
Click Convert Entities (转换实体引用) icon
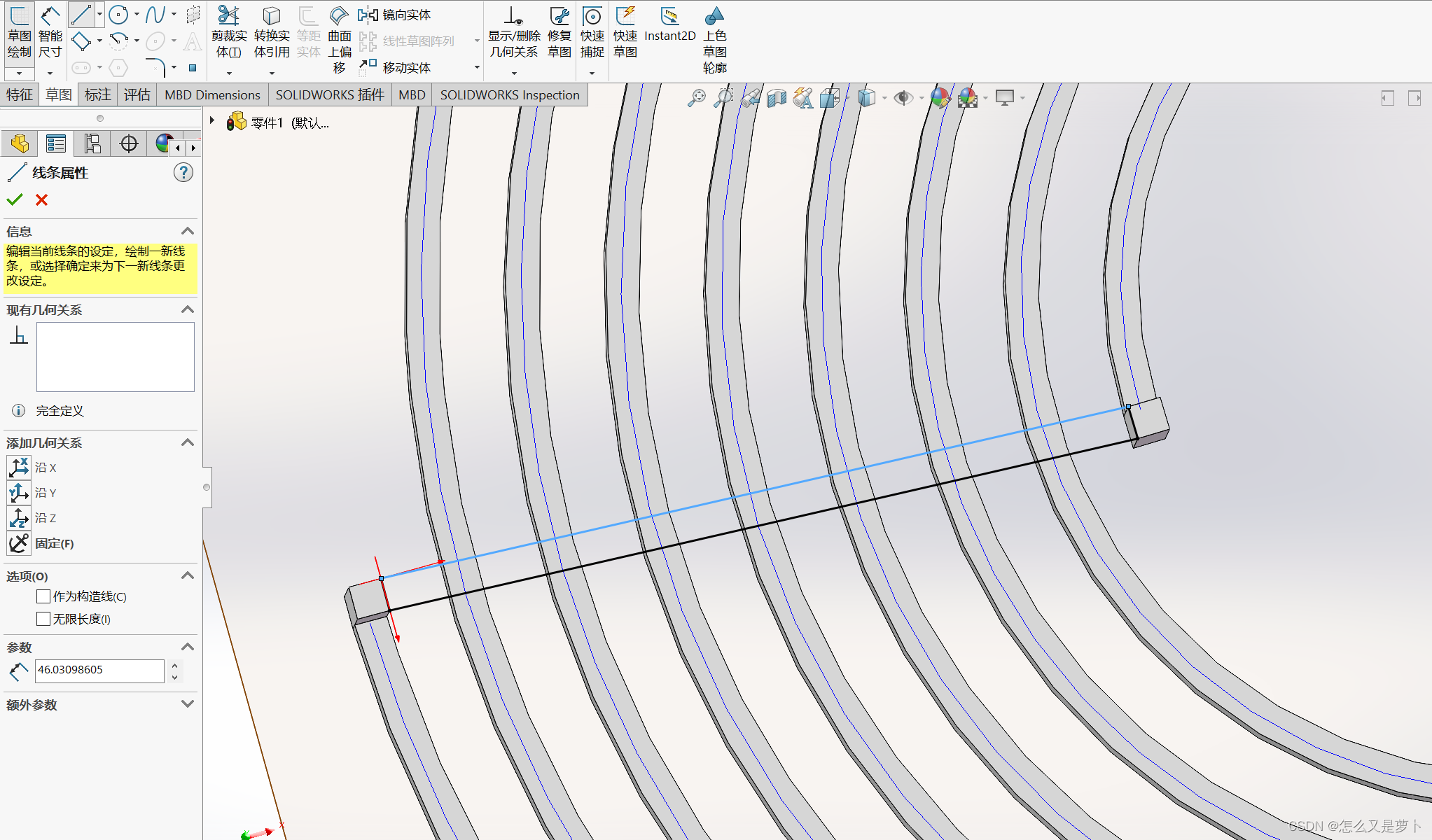pos(271,15)
